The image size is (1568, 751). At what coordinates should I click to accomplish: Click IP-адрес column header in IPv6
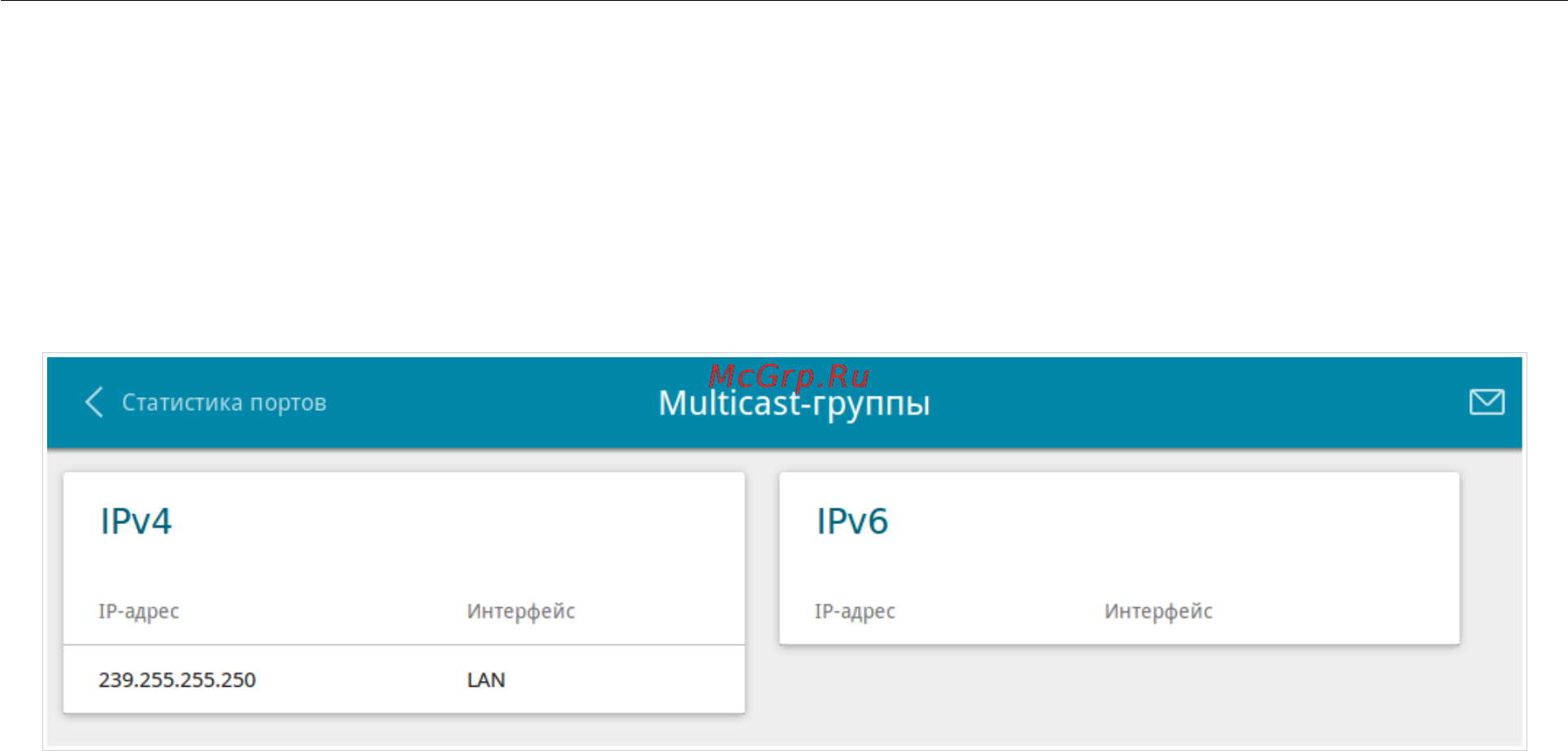(x=855, y=611)
